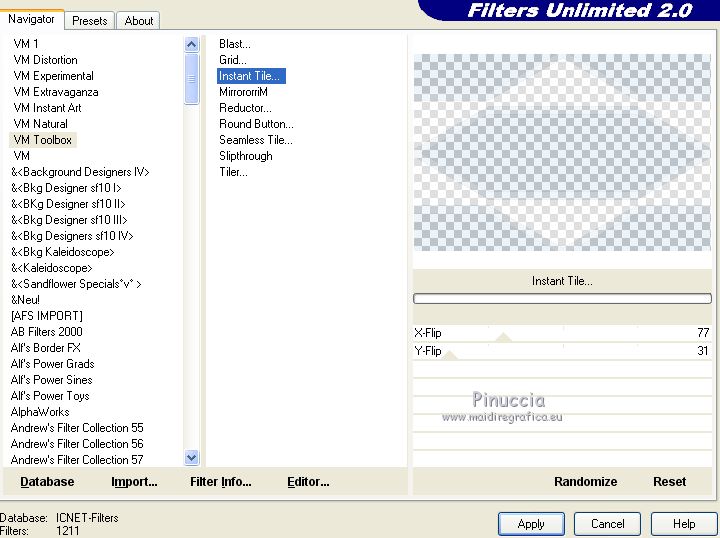Screen dimensions: 720x538
Task: Click the filter preview image
Action: 562,152
